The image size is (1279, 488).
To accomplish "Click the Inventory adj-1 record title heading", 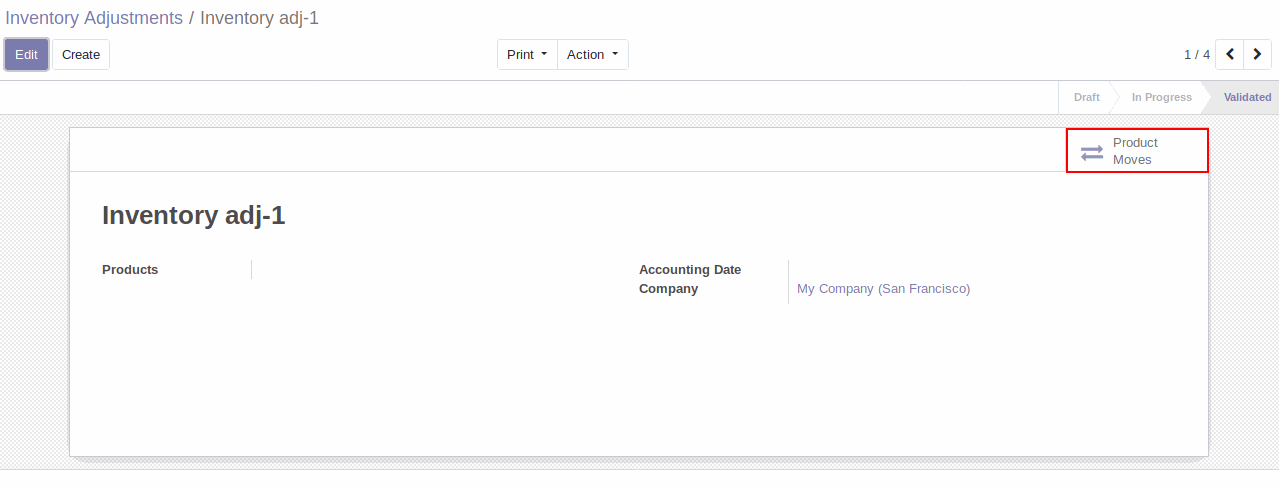I will click(x=194, y=216).
